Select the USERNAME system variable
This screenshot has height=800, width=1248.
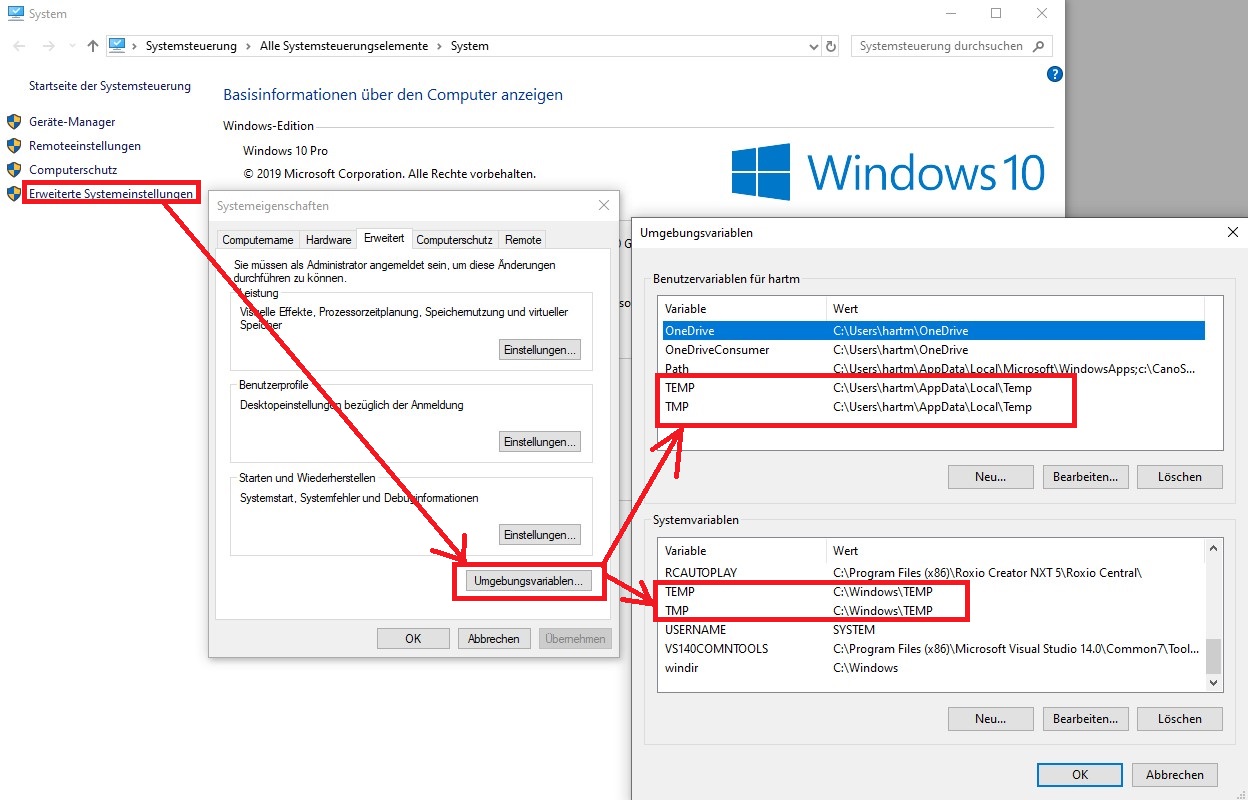click(x=932, y=630)
